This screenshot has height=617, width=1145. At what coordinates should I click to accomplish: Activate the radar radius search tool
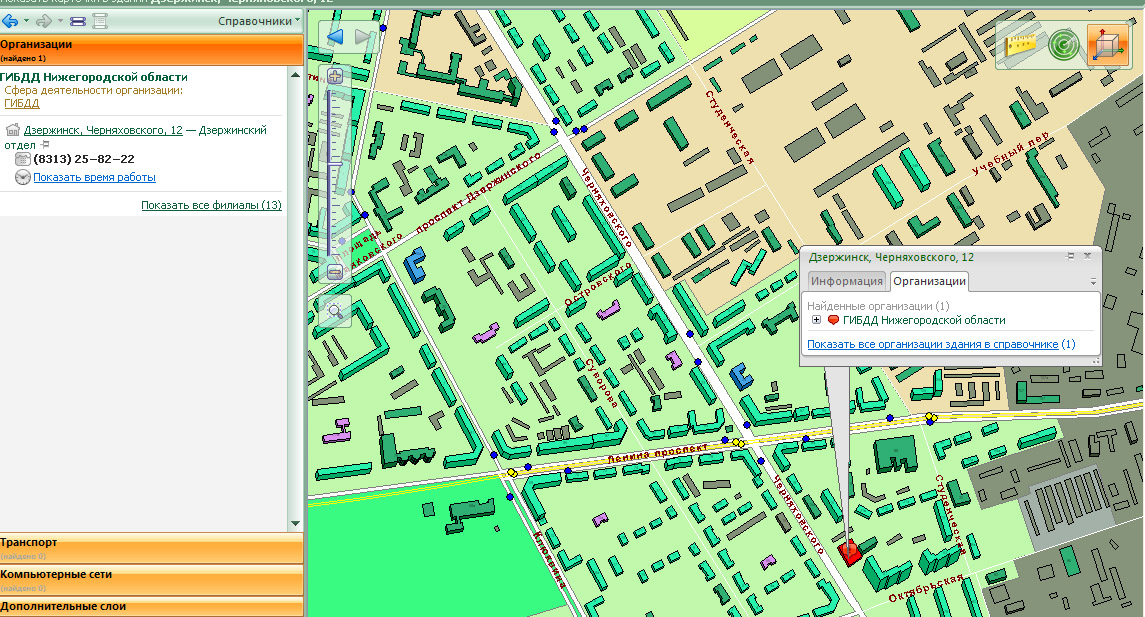point(1063,45)
